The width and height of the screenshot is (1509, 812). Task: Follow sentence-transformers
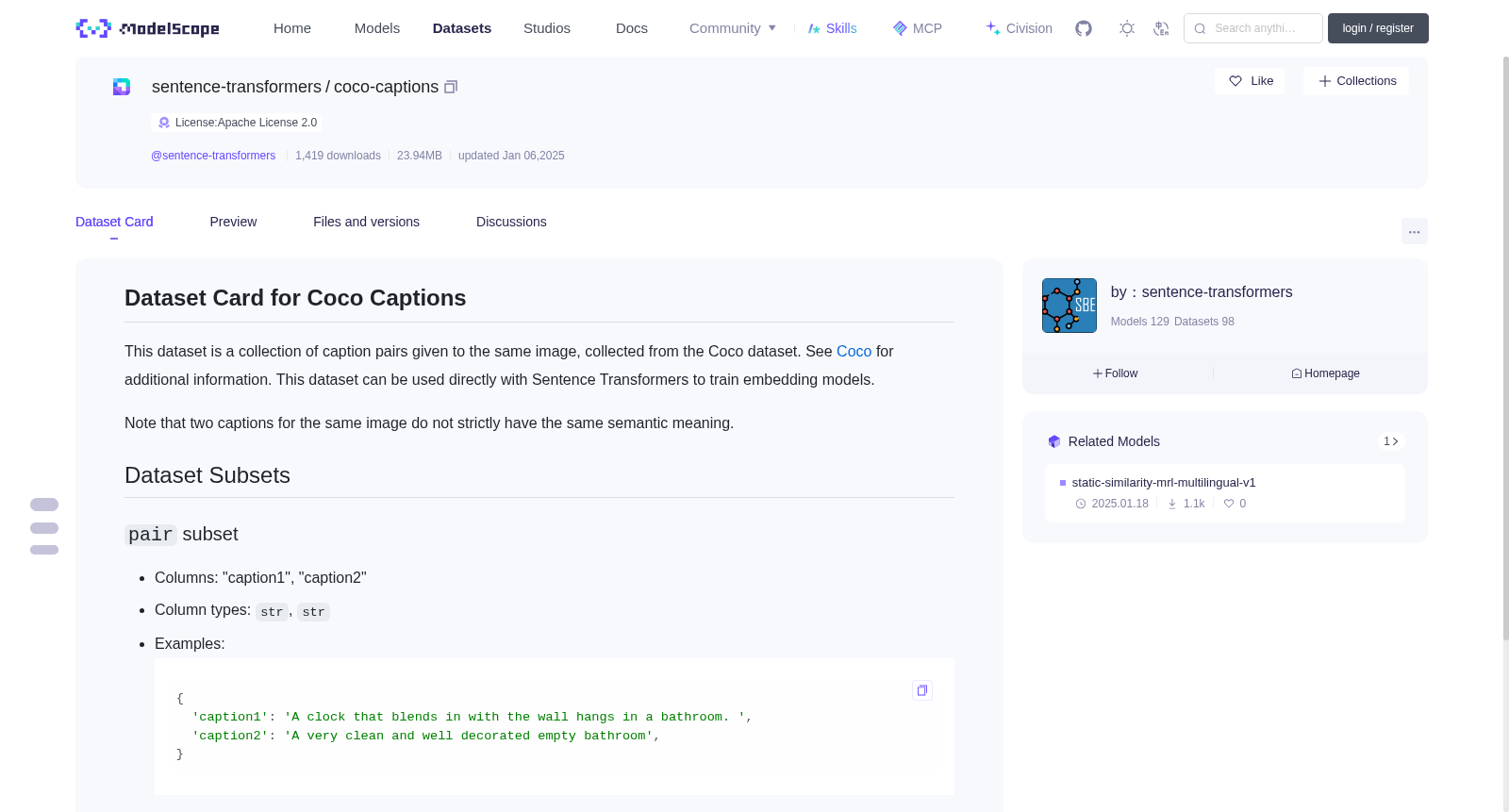1116,373
